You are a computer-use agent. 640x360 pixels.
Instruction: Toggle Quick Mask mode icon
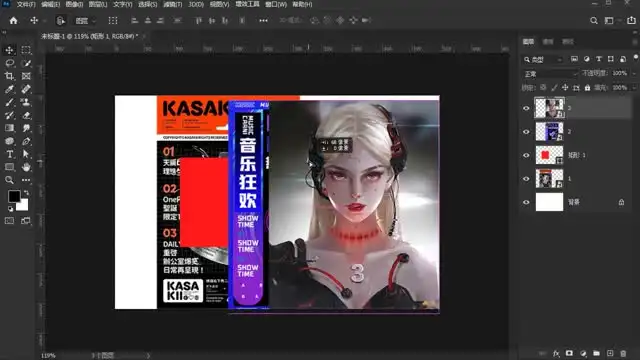(9, 221)
